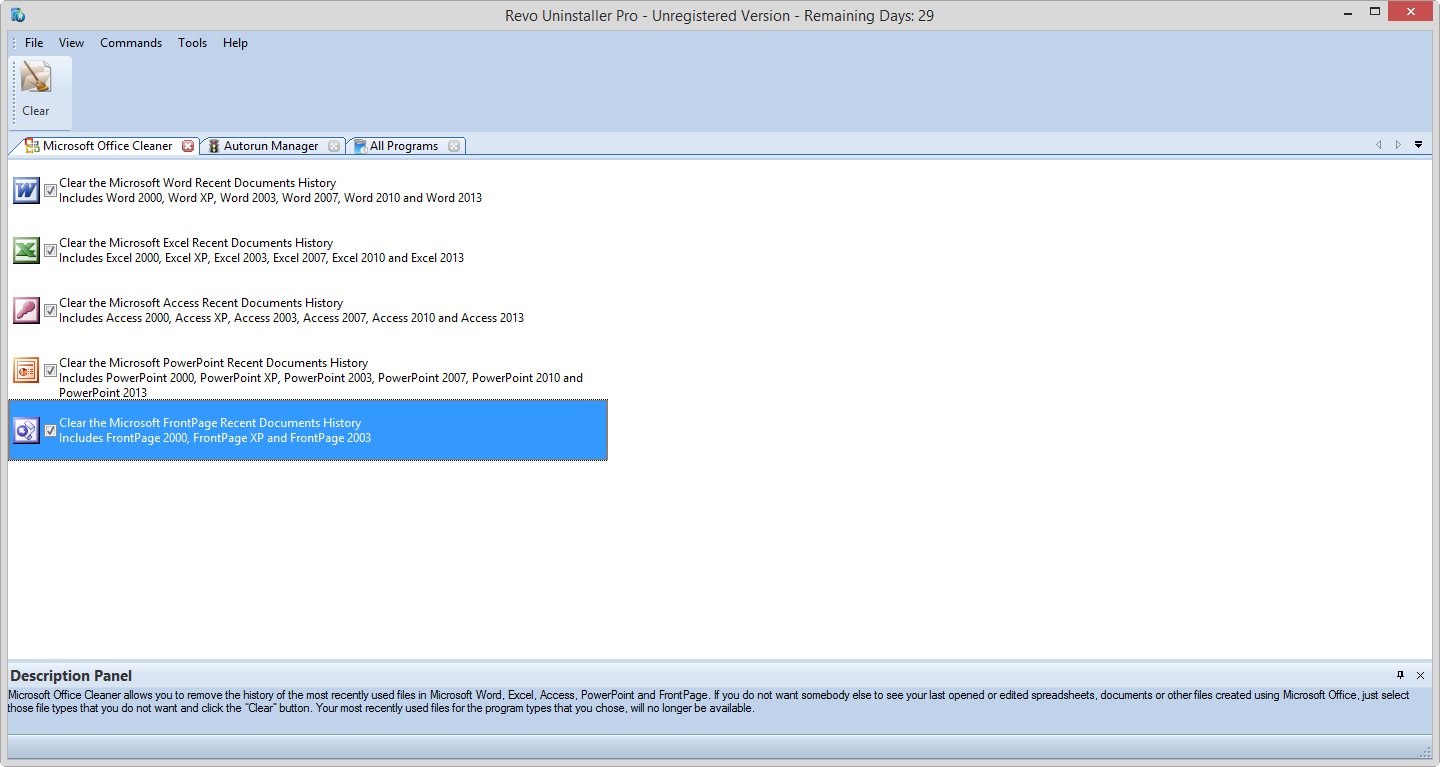Click the window resize grip in status bar
Viewport: 1440px width, 767px height.
[1425, 752]
